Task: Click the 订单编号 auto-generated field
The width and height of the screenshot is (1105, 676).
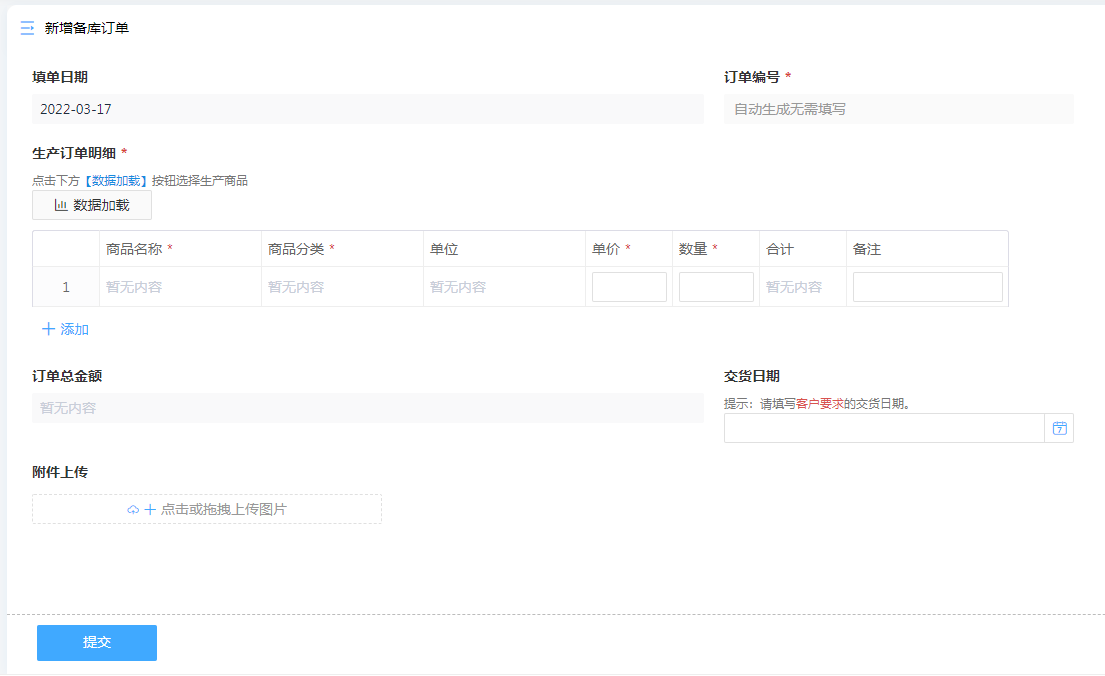Action: (898, 109)
